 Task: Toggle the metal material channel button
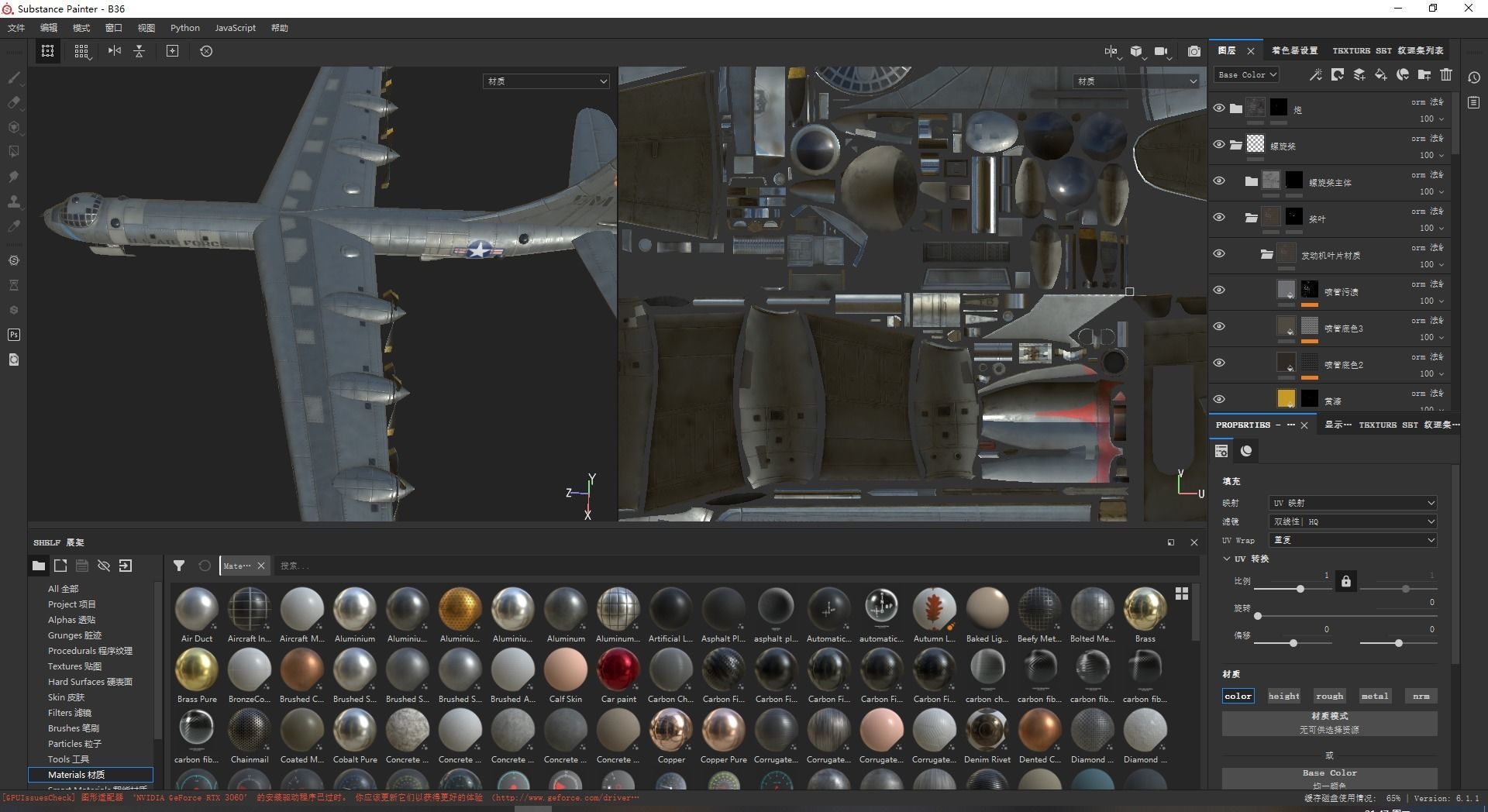pyautogui.click(x=1375, y=696)
